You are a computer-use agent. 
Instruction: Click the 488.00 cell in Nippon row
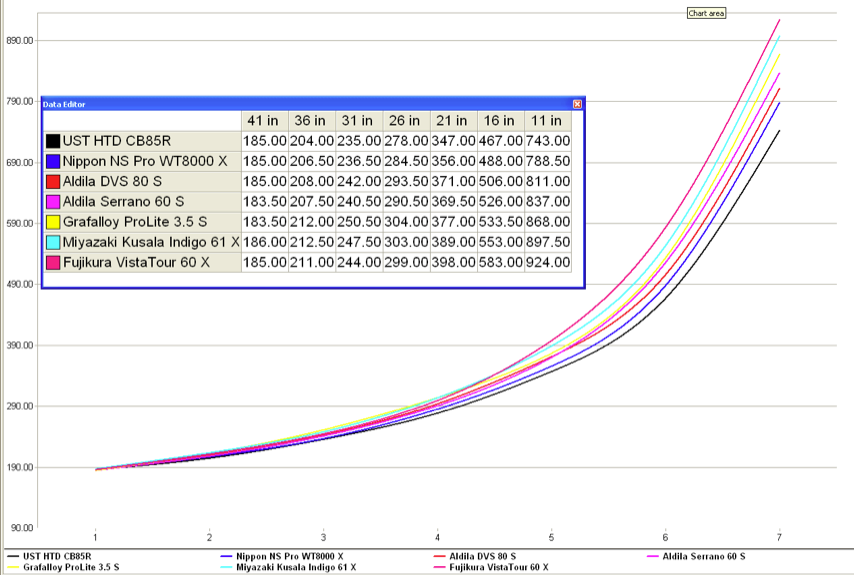pyautogui.click(x=501, y=162)
